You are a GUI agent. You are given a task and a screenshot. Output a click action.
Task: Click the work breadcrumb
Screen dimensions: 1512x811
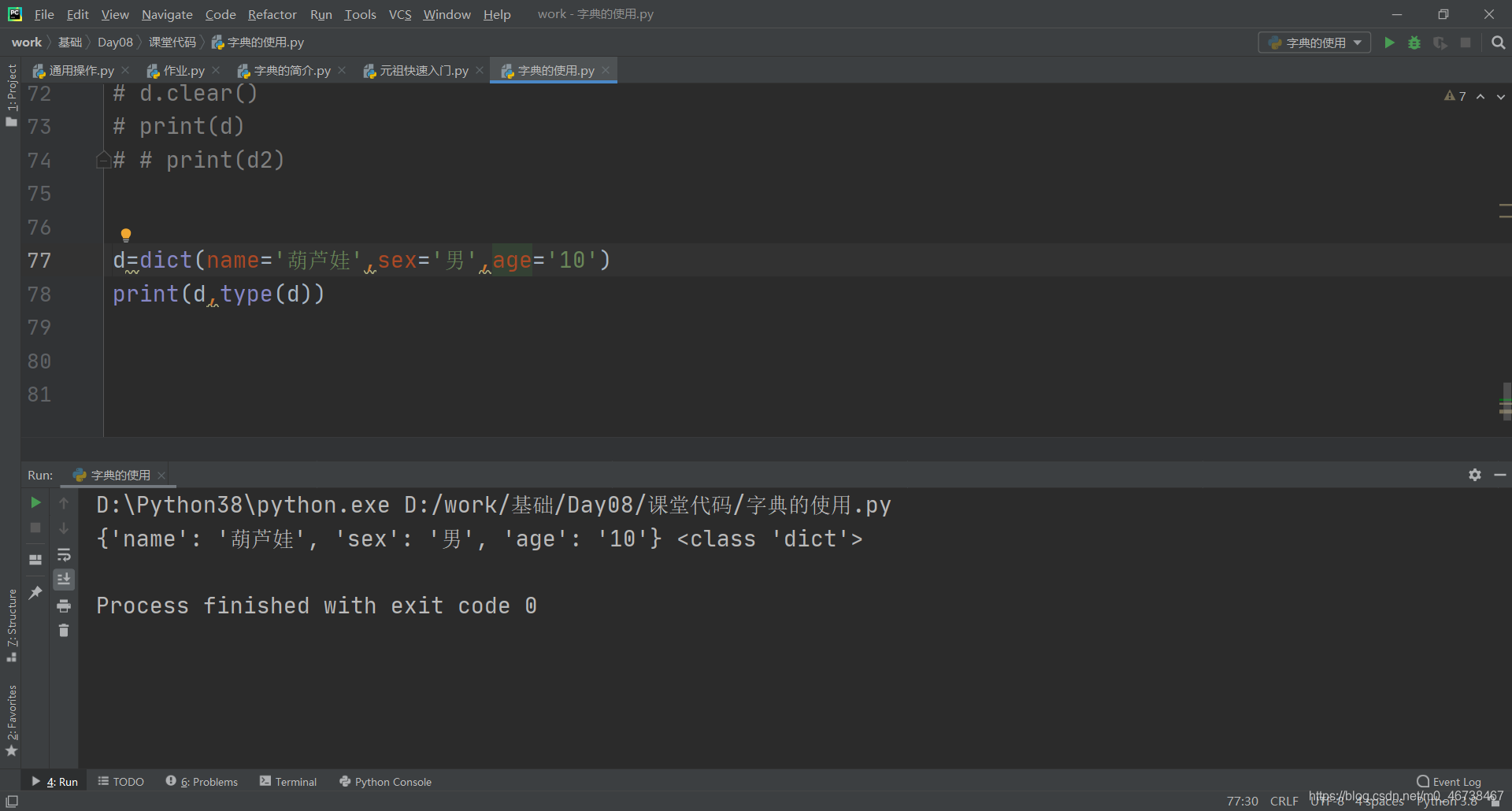tap(27, 43)
